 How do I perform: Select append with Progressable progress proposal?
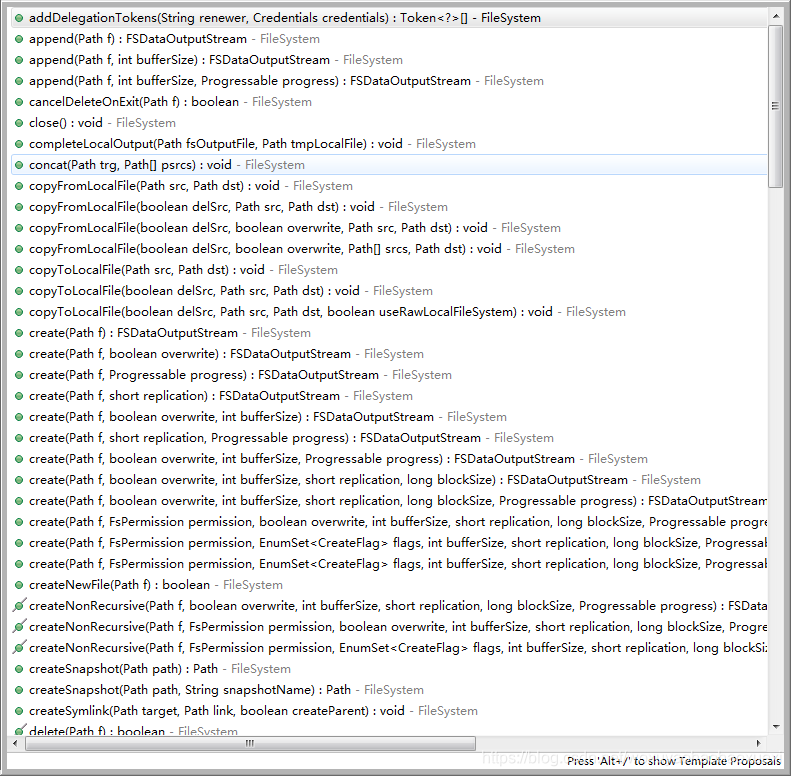(388, 81)
